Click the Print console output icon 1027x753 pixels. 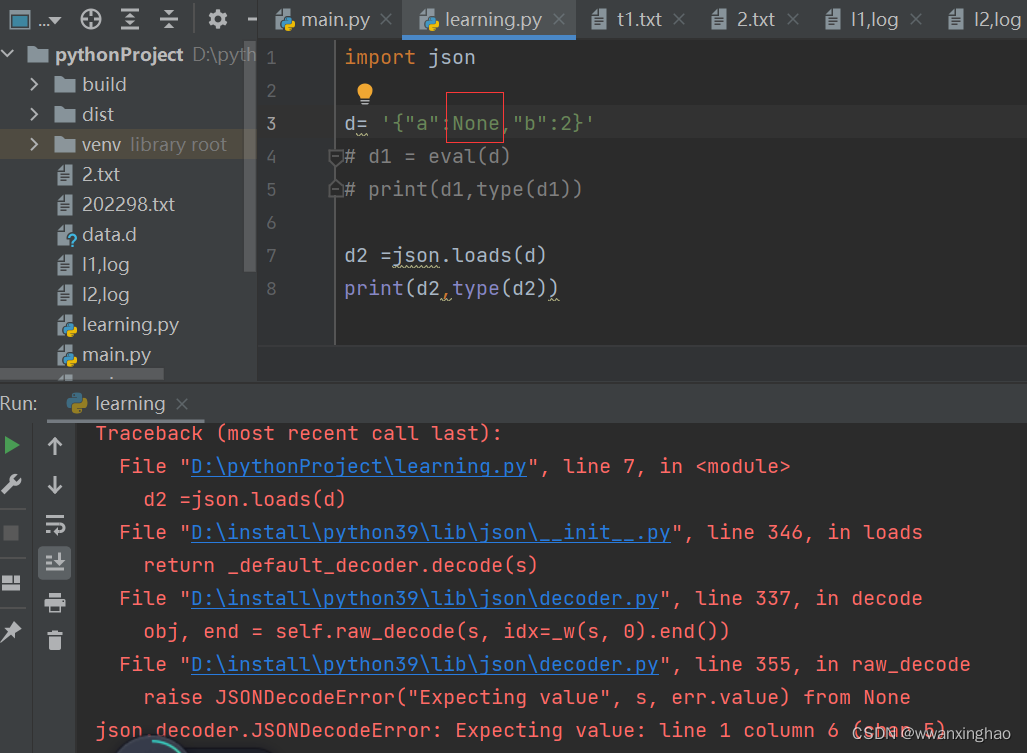point(55,602)
